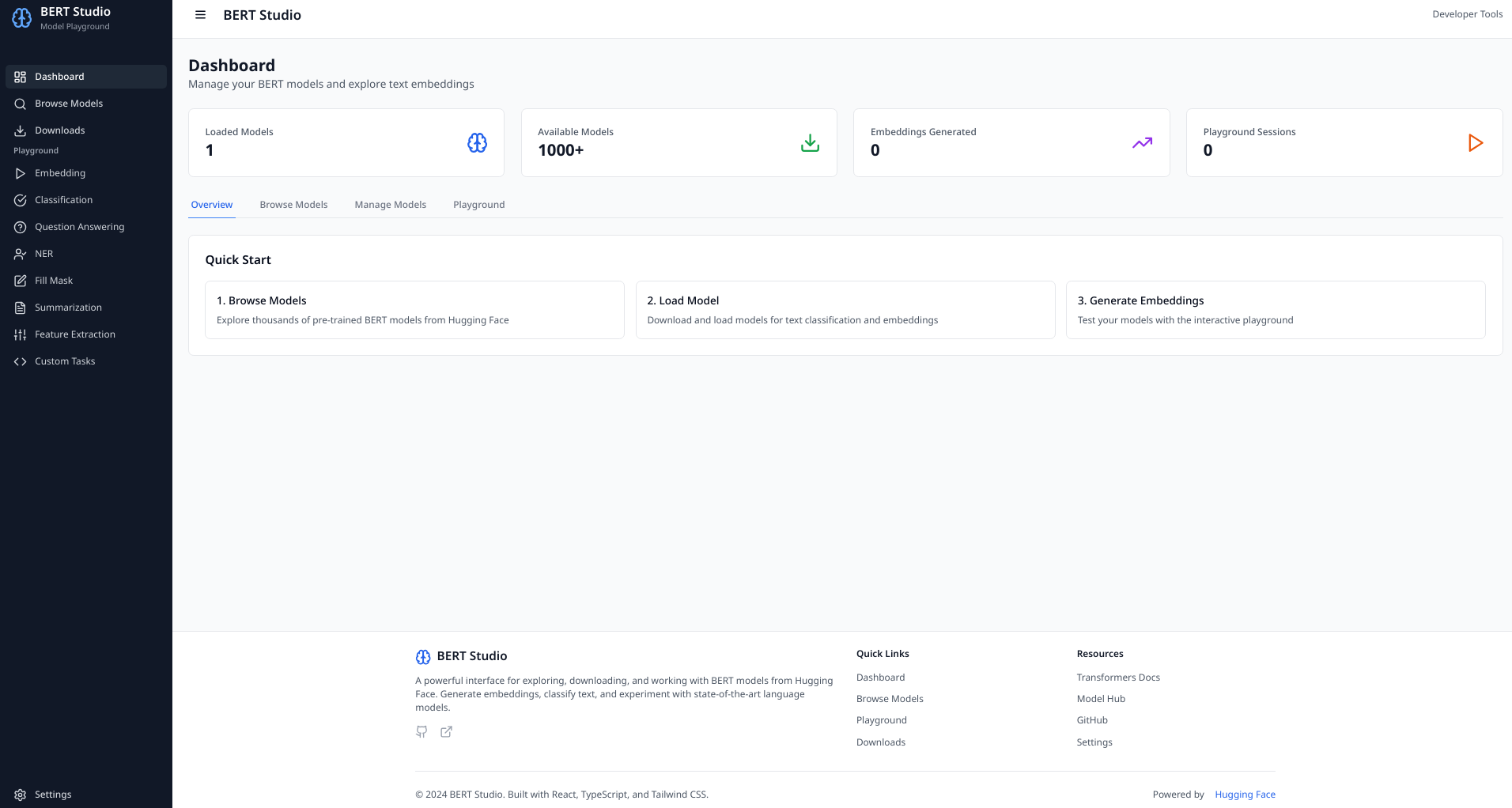Image resolution: width=1512 pixels, height=808 pixels.
Task: Open the Hugging Face link in footer
Action: point(1245,795)
